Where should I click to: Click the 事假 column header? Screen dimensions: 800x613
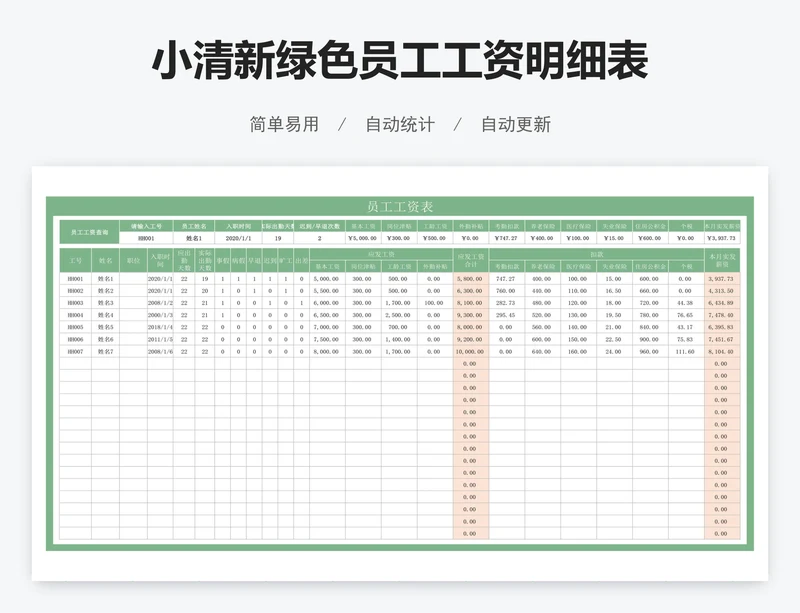point(222,261)
